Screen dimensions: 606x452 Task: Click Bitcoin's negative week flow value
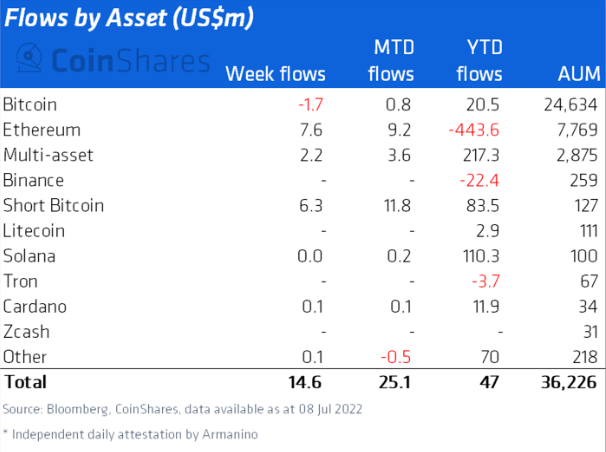[x=310, y=104]
